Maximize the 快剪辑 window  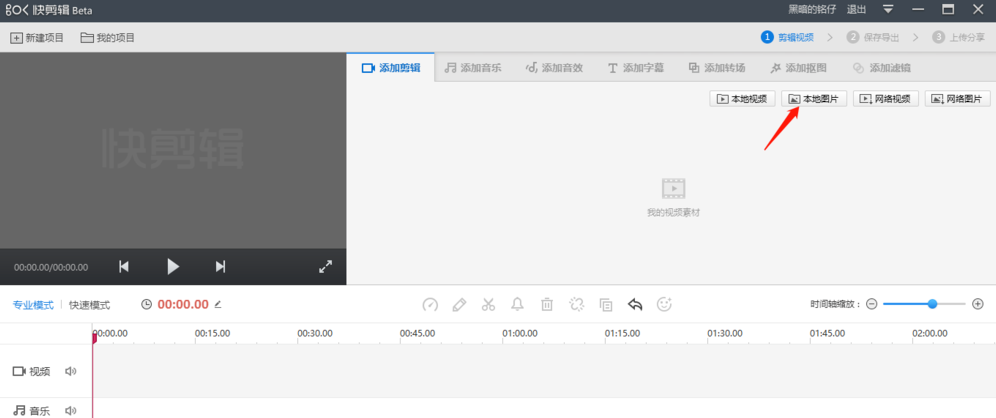pos(948,10)
